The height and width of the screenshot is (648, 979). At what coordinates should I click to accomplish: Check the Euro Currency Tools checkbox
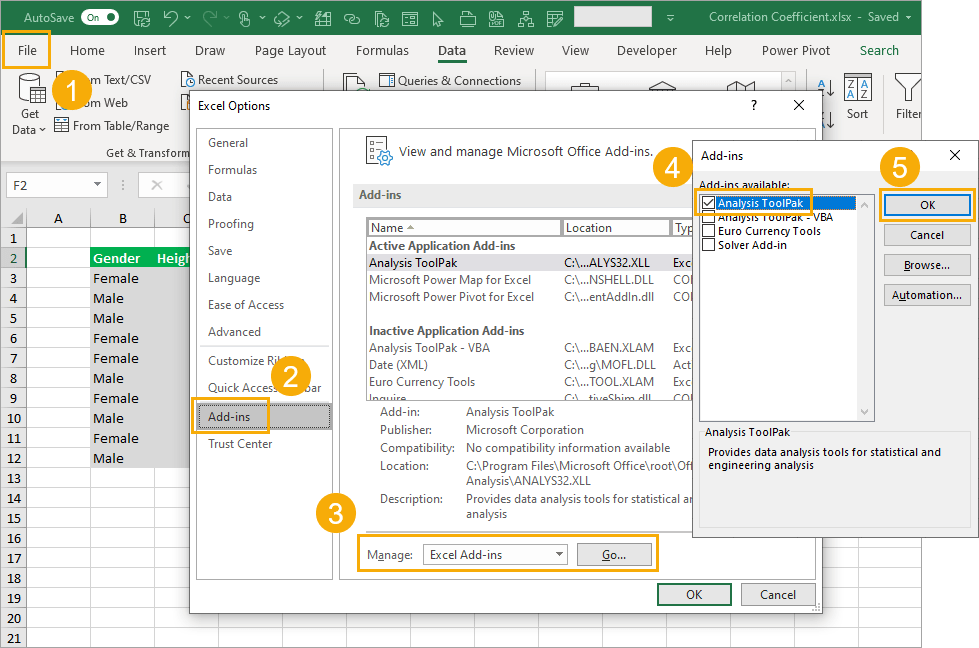click(x=709, y=231)
